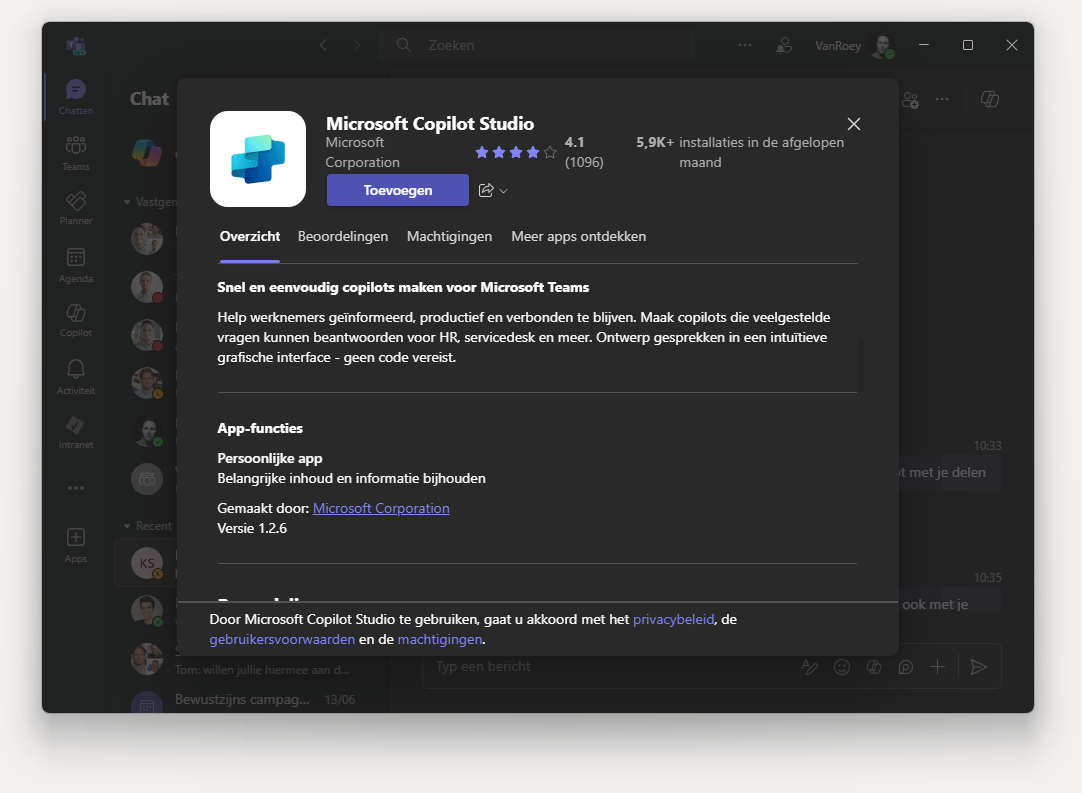Collapse the Vastgemaakt chat section
This screenshot has height=793, width=1082.
tap(150, 202)
